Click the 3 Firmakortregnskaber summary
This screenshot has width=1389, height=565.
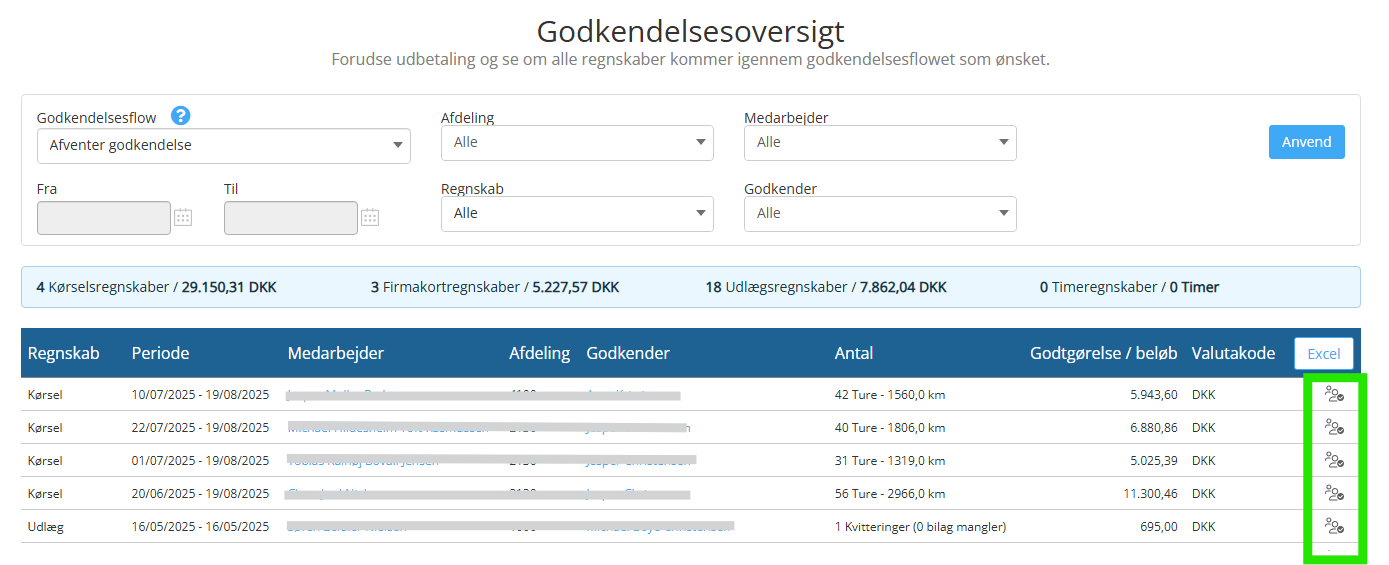coord(495,287)
